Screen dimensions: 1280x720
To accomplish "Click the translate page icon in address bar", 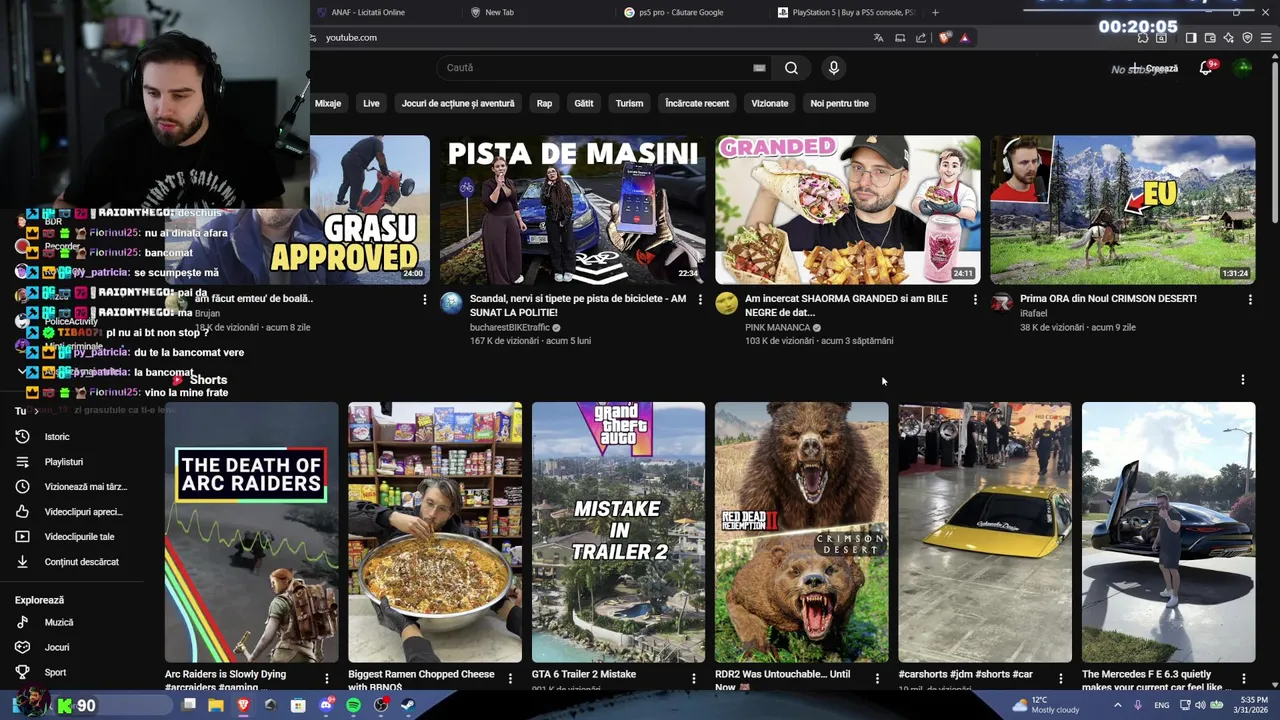I will pos(878,38).
